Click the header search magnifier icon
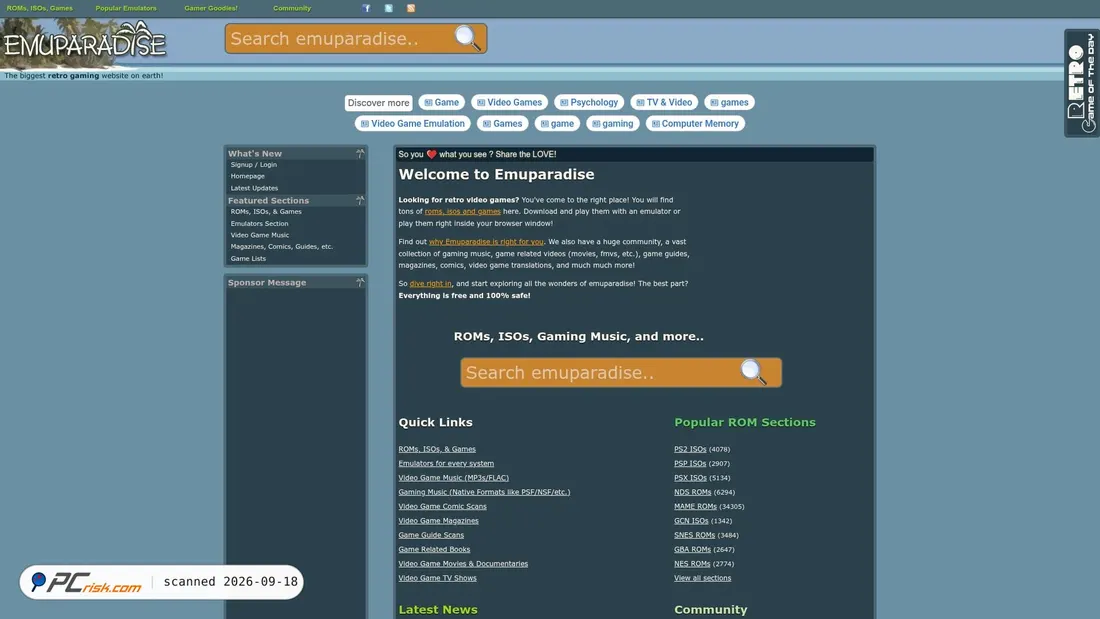 click(x=467, y=38)
